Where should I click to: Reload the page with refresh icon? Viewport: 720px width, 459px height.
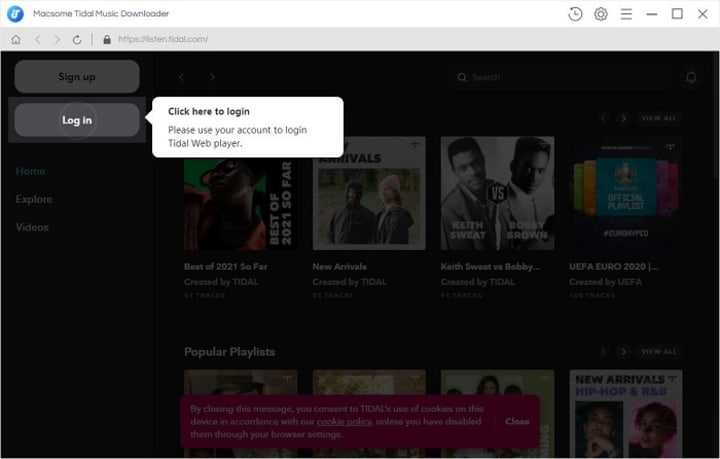[x=77, y=39]
